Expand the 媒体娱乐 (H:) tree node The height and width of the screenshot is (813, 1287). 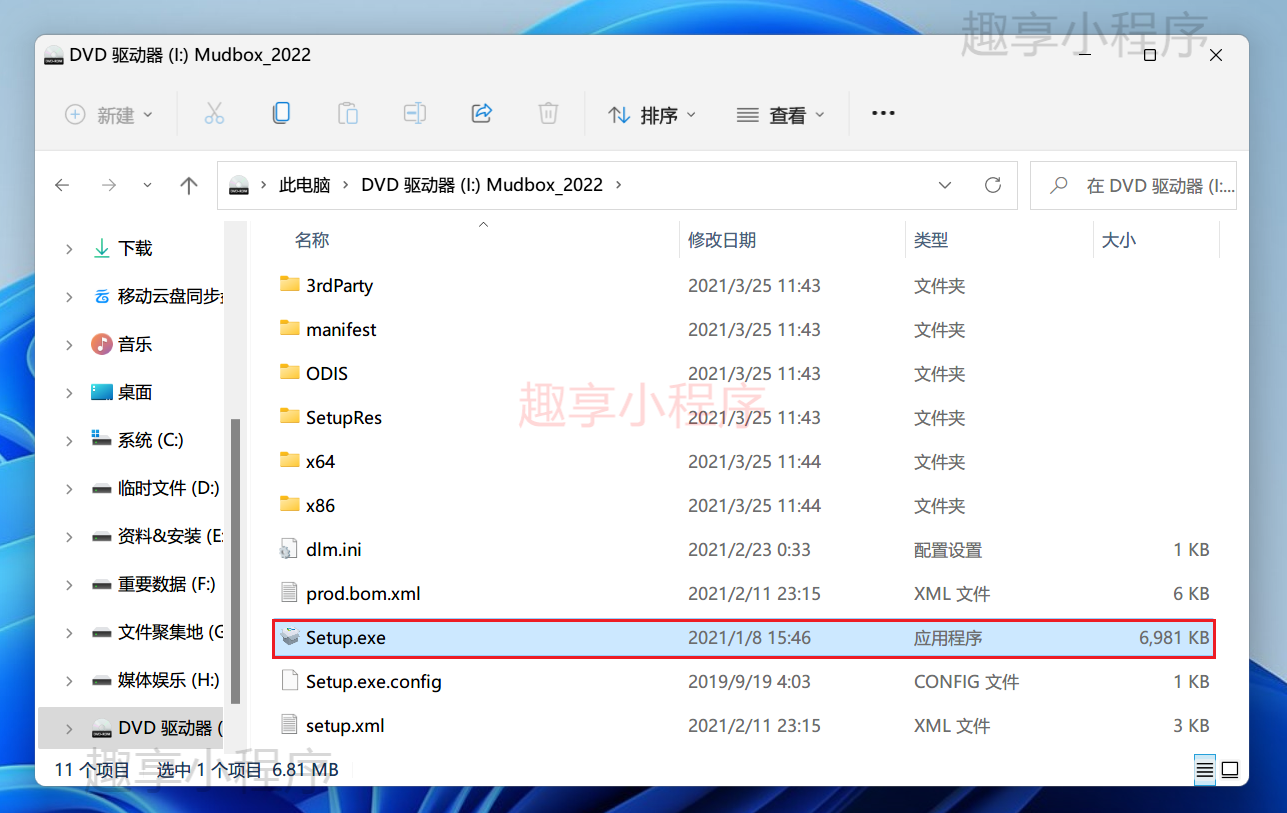(x=69, y=680)
